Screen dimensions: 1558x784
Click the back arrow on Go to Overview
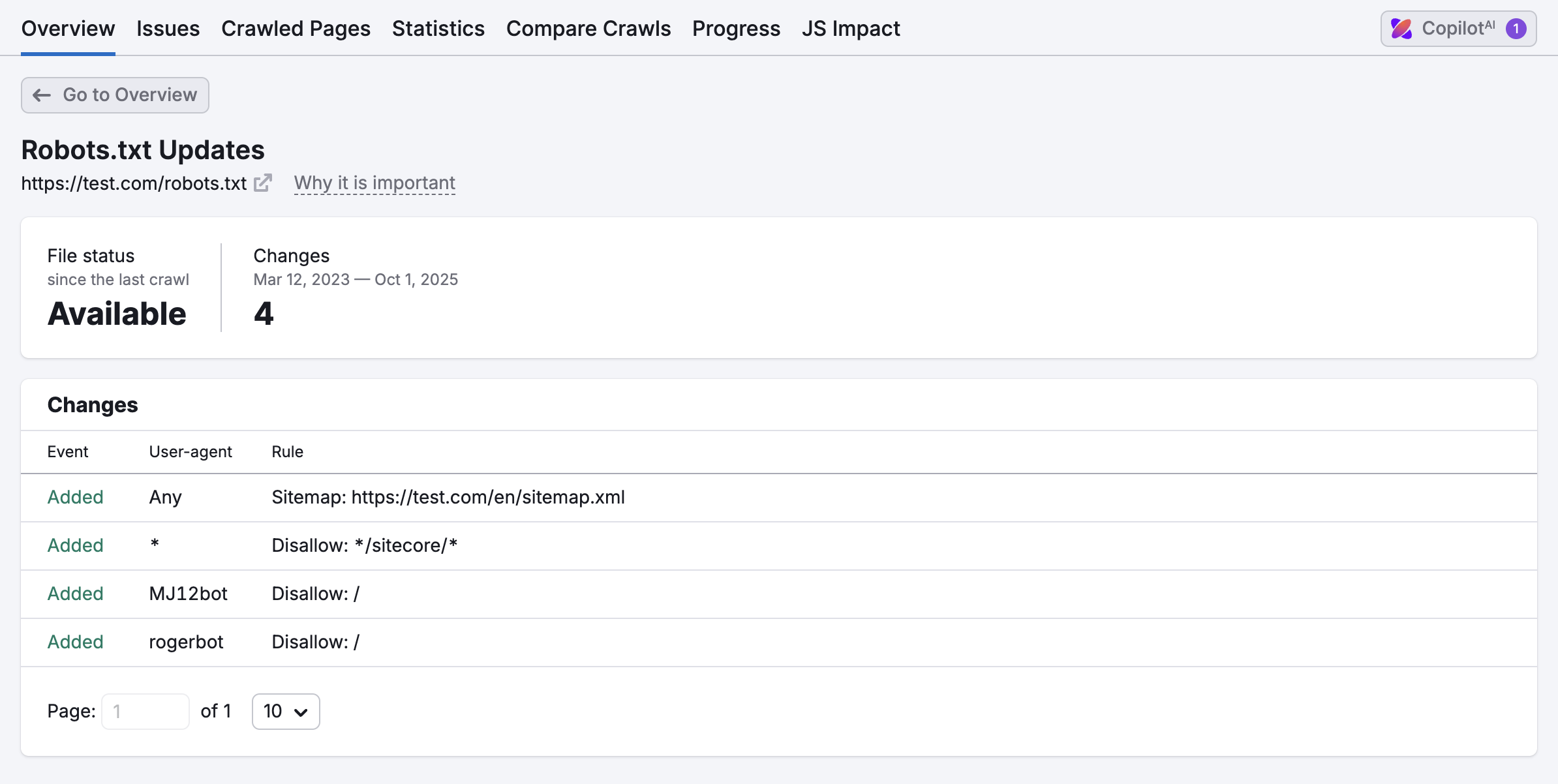(x=42, y=95)
